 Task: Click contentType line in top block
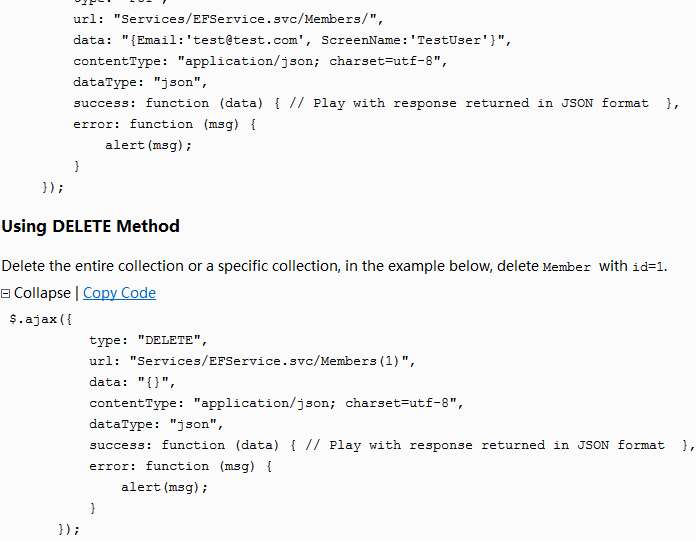click(259, 61)
